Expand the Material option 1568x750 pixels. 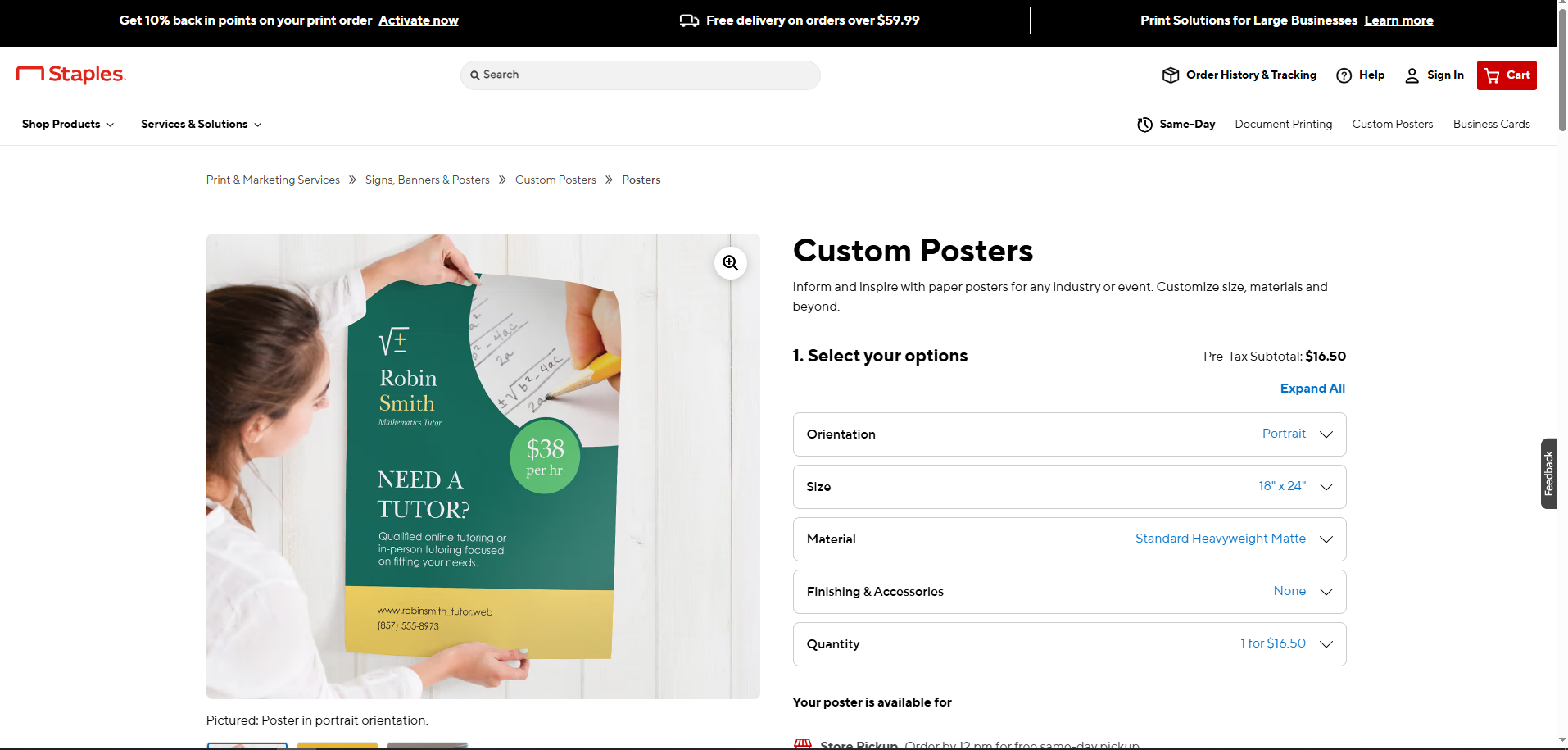click(1070, 539)
